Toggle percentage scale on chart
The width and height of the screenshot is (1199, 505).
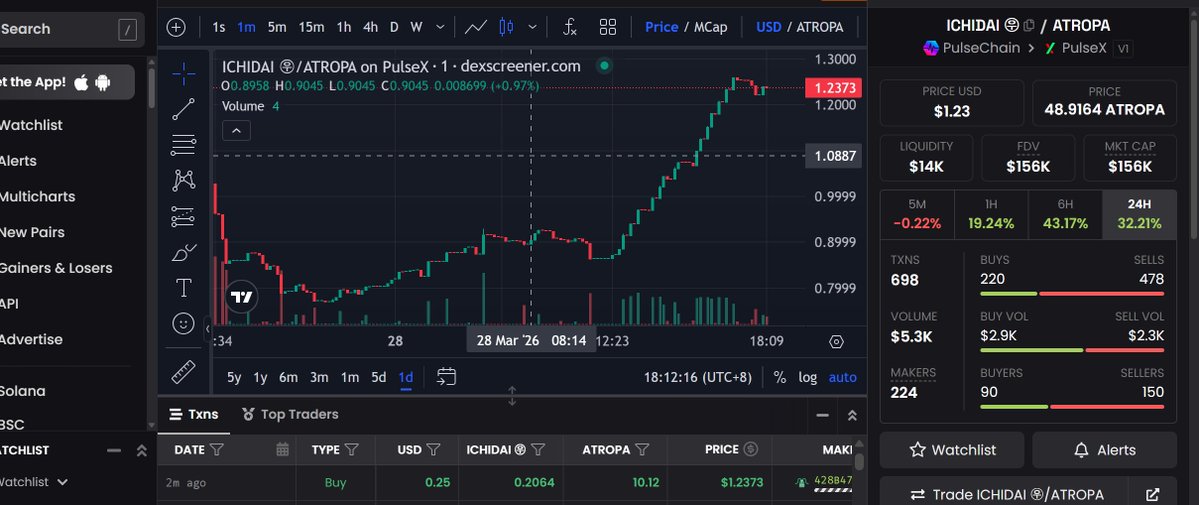tap(780, 377)
